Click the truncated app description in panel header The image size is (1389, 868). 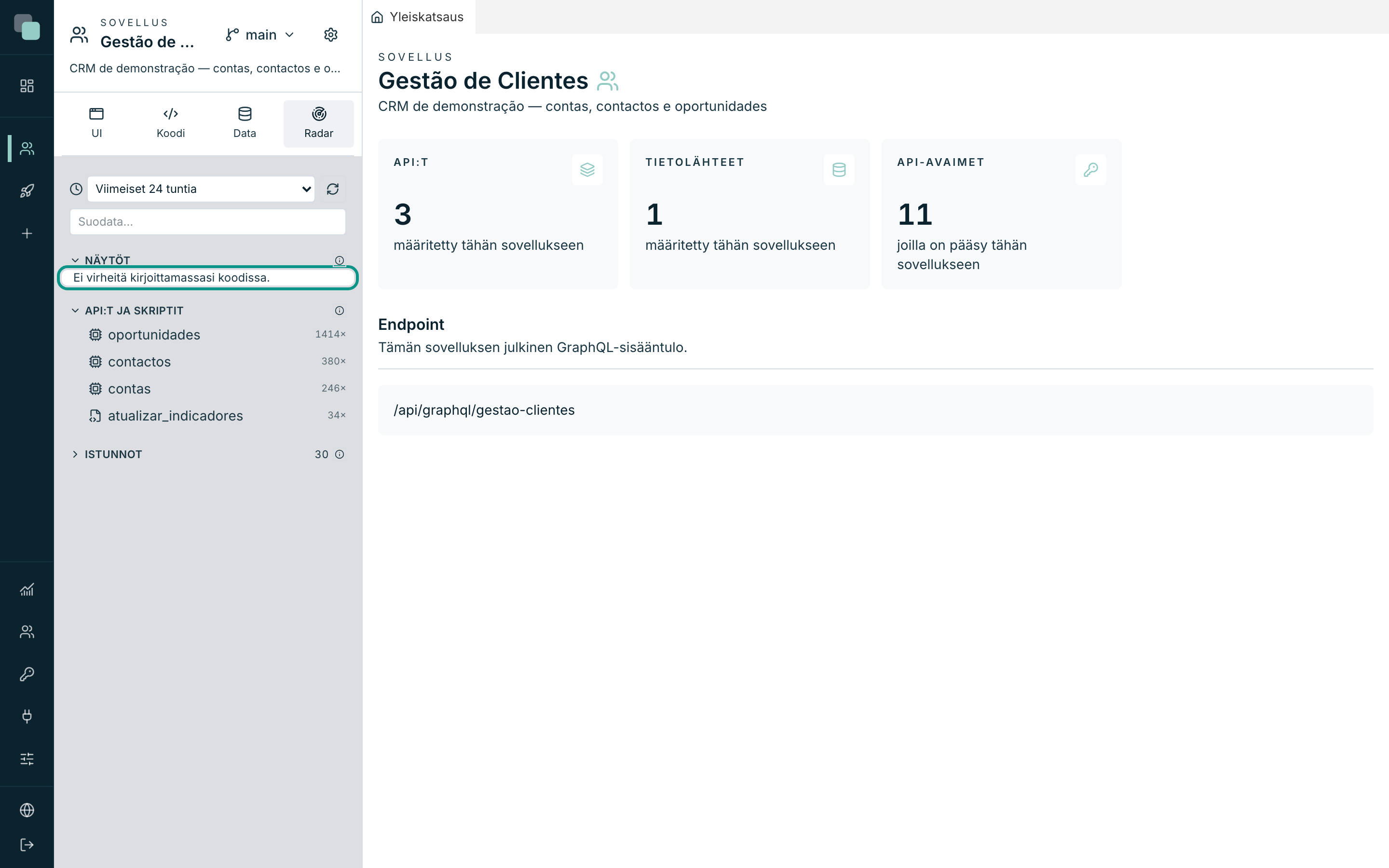click(205, 68)
